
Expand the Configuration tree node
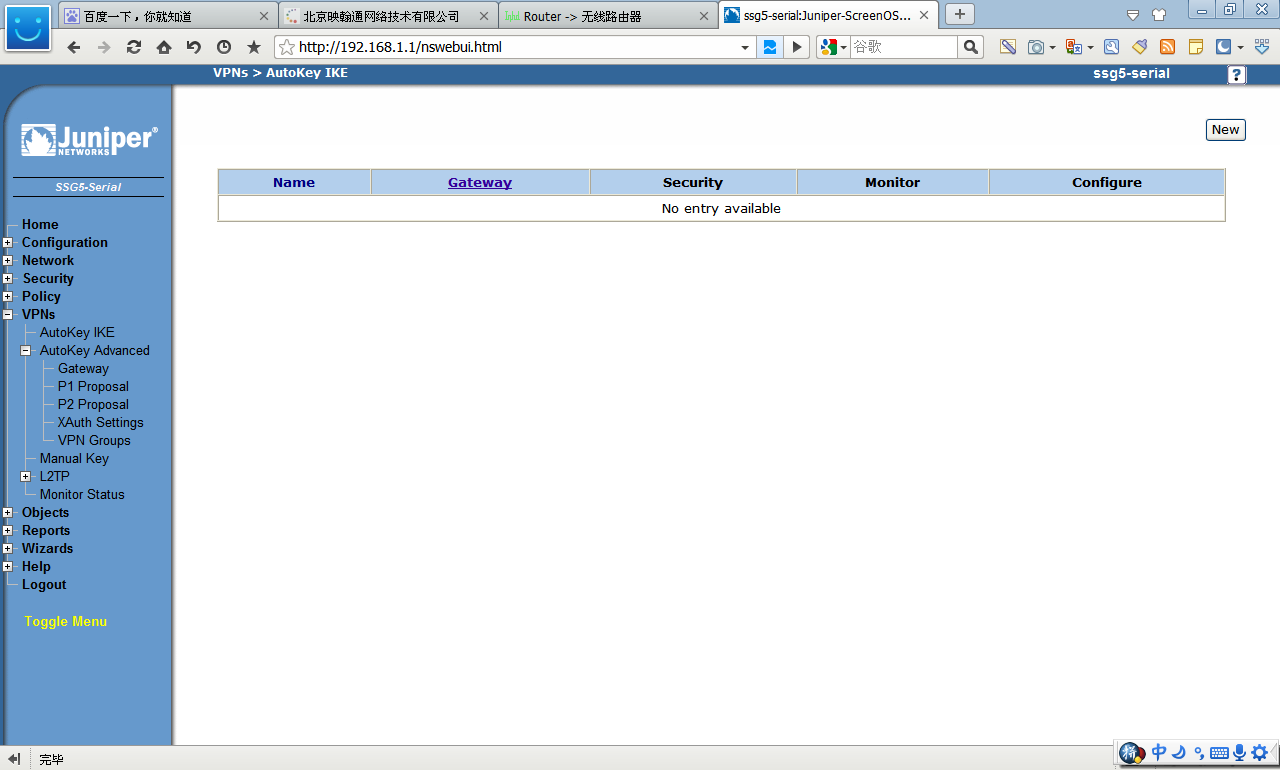(8, 243)
